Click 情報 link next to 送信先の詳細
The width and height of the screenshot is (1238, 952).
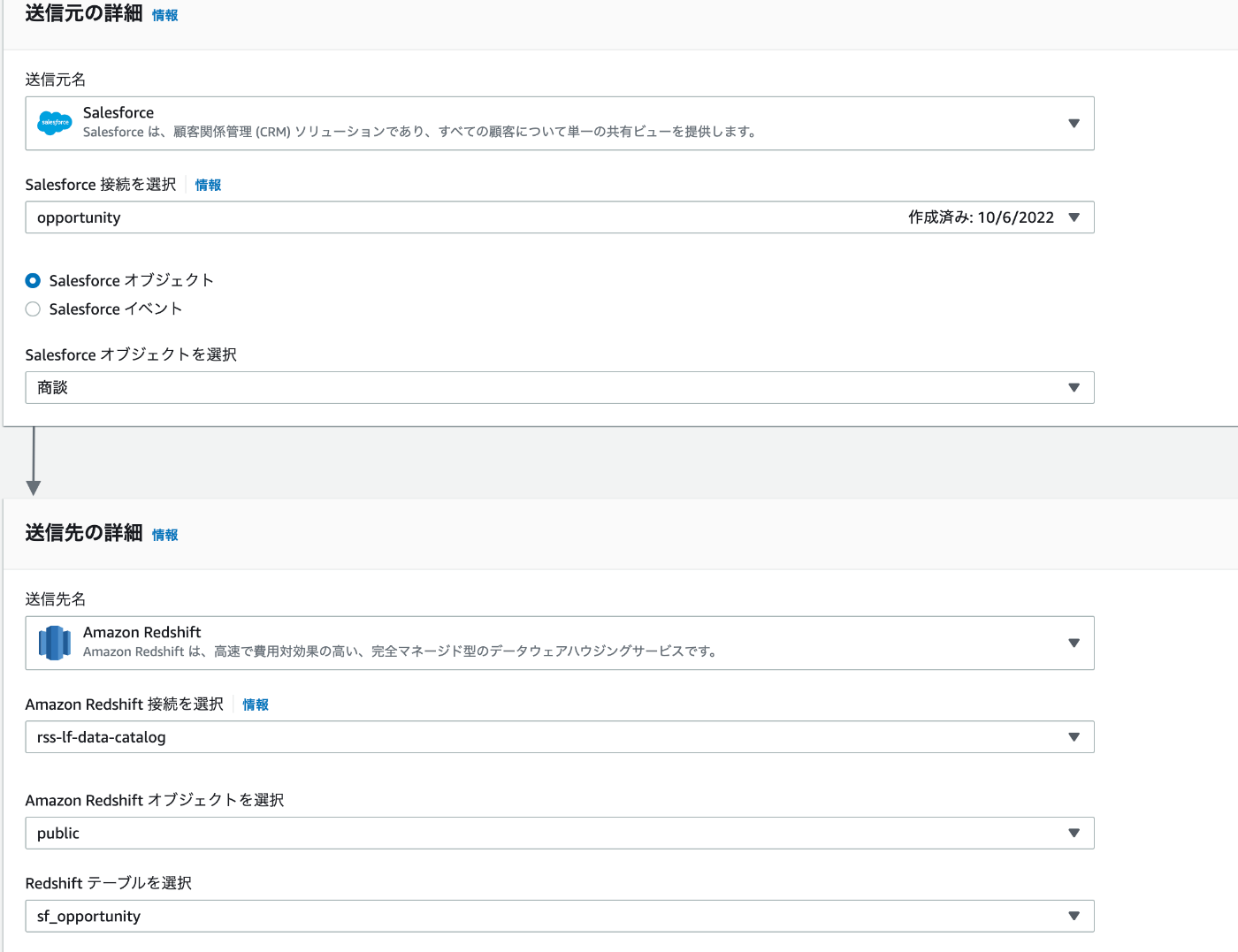click(164, 535)
